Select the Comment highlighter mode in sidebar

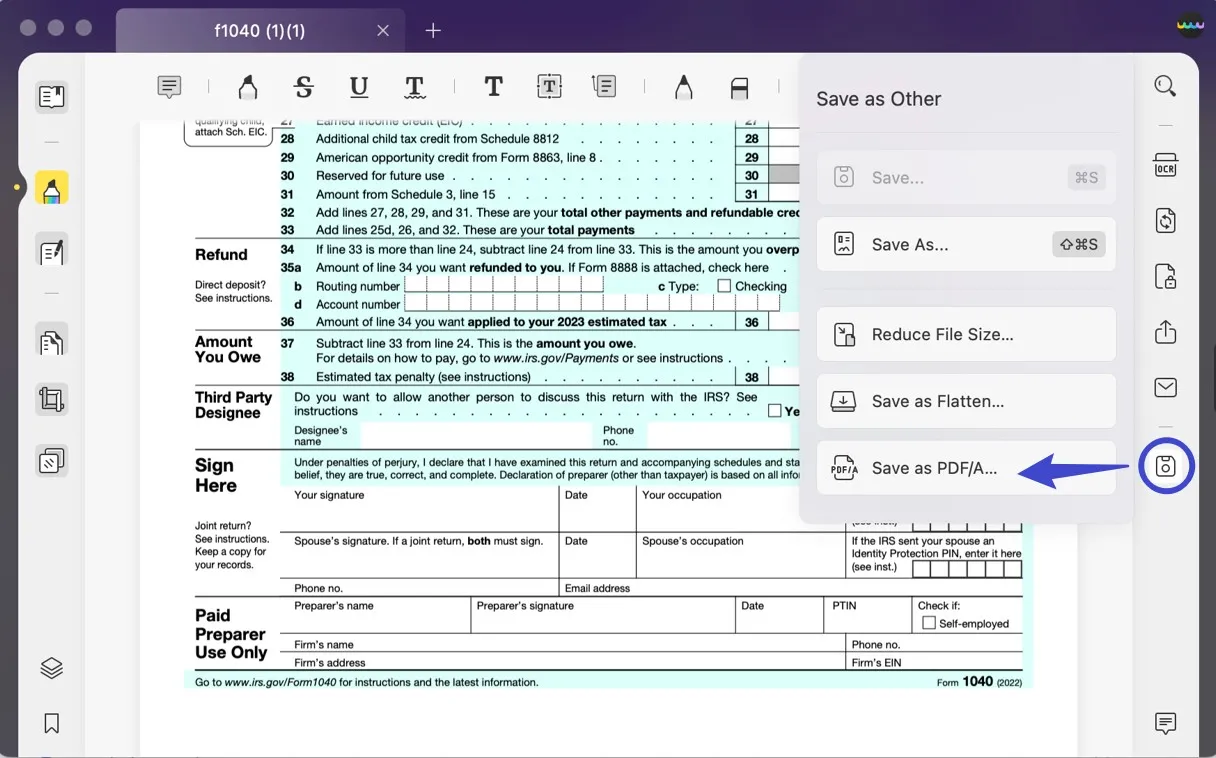52,188
